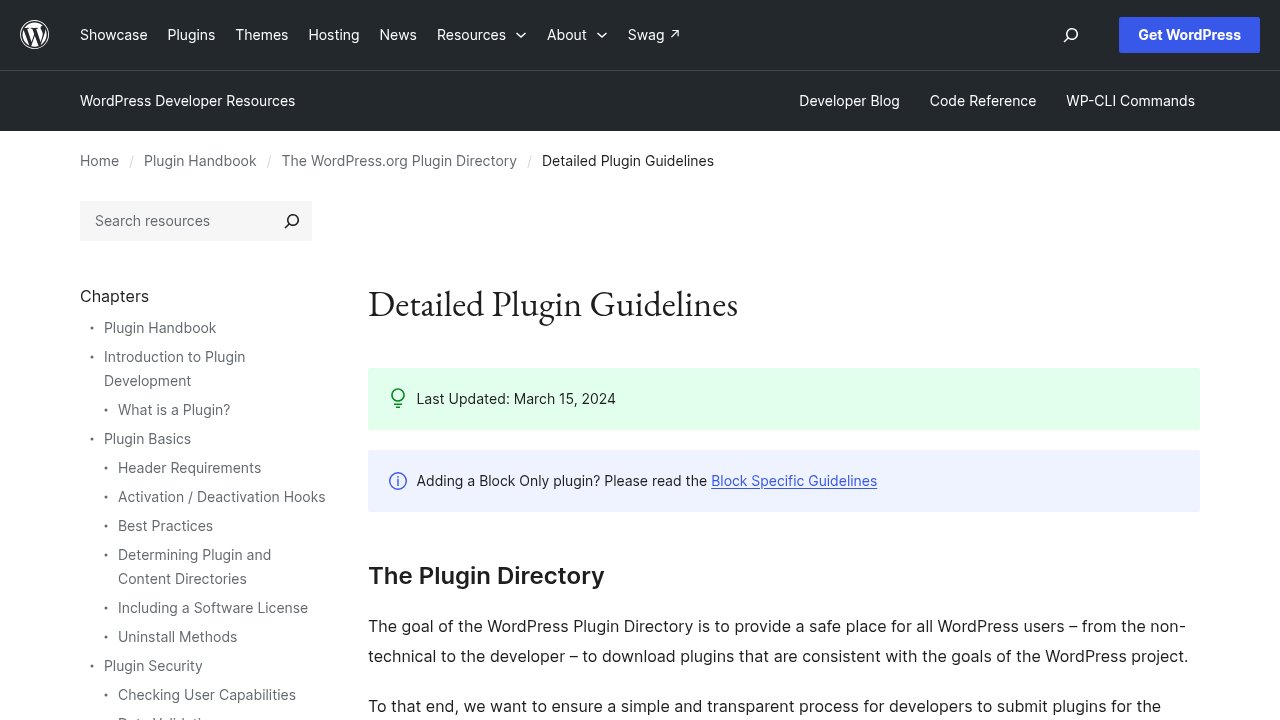Open the Showcase menu item
The image size is (1280, 720).
point(114,35)
